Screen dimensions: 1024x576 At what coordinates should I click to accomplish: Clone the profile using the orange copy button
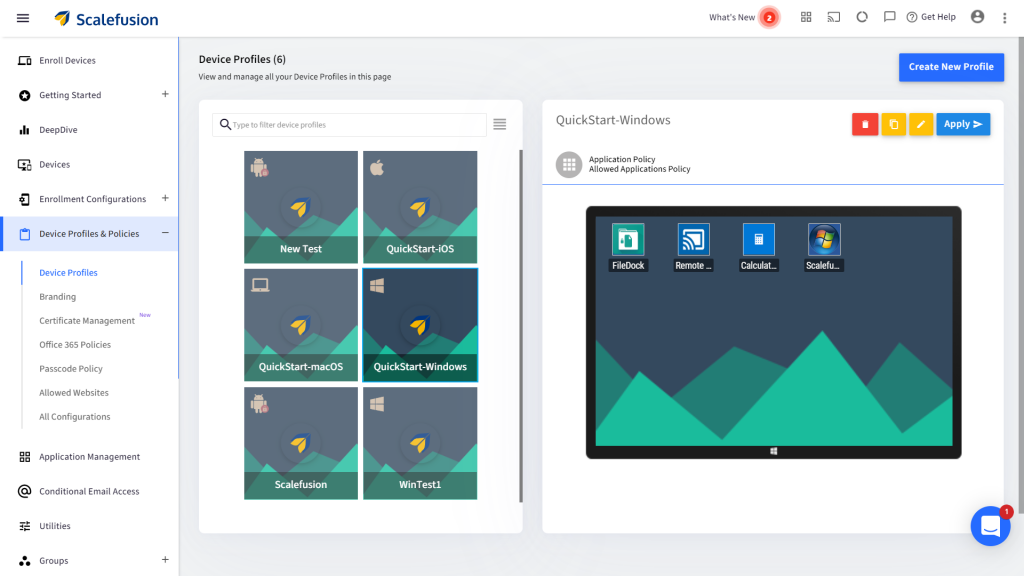893,124
